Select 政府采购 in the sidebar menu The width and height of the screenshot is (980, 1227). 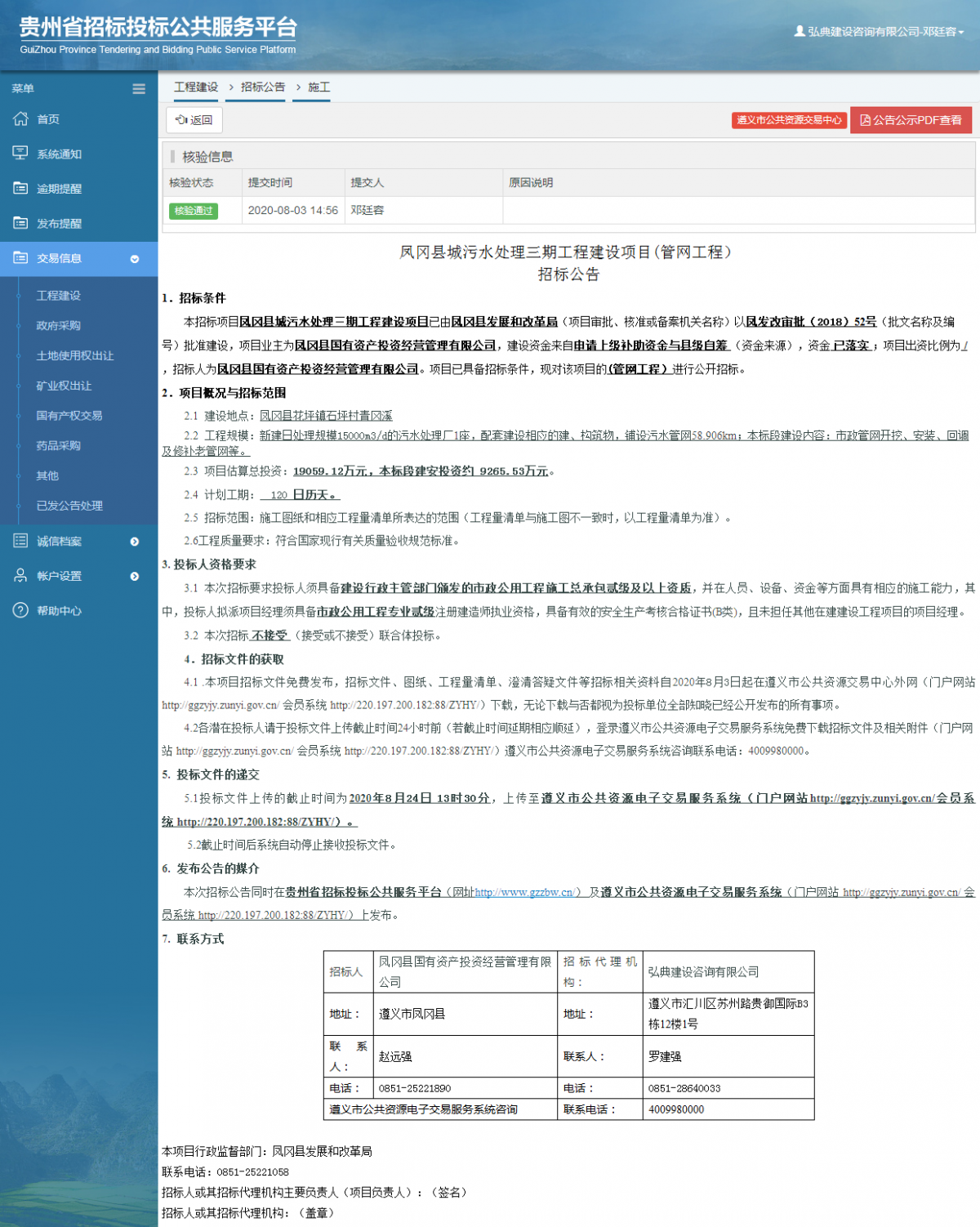(60, 325)
